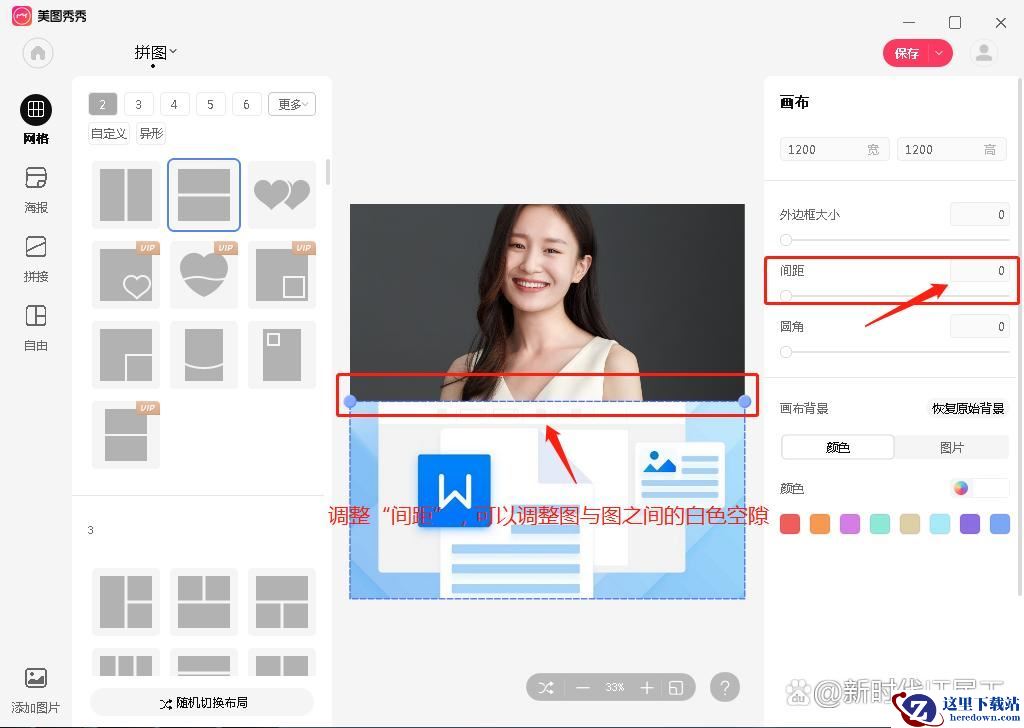
Task: Pick three-image layout with wide top tile
Action: click(x=282, y=601)
